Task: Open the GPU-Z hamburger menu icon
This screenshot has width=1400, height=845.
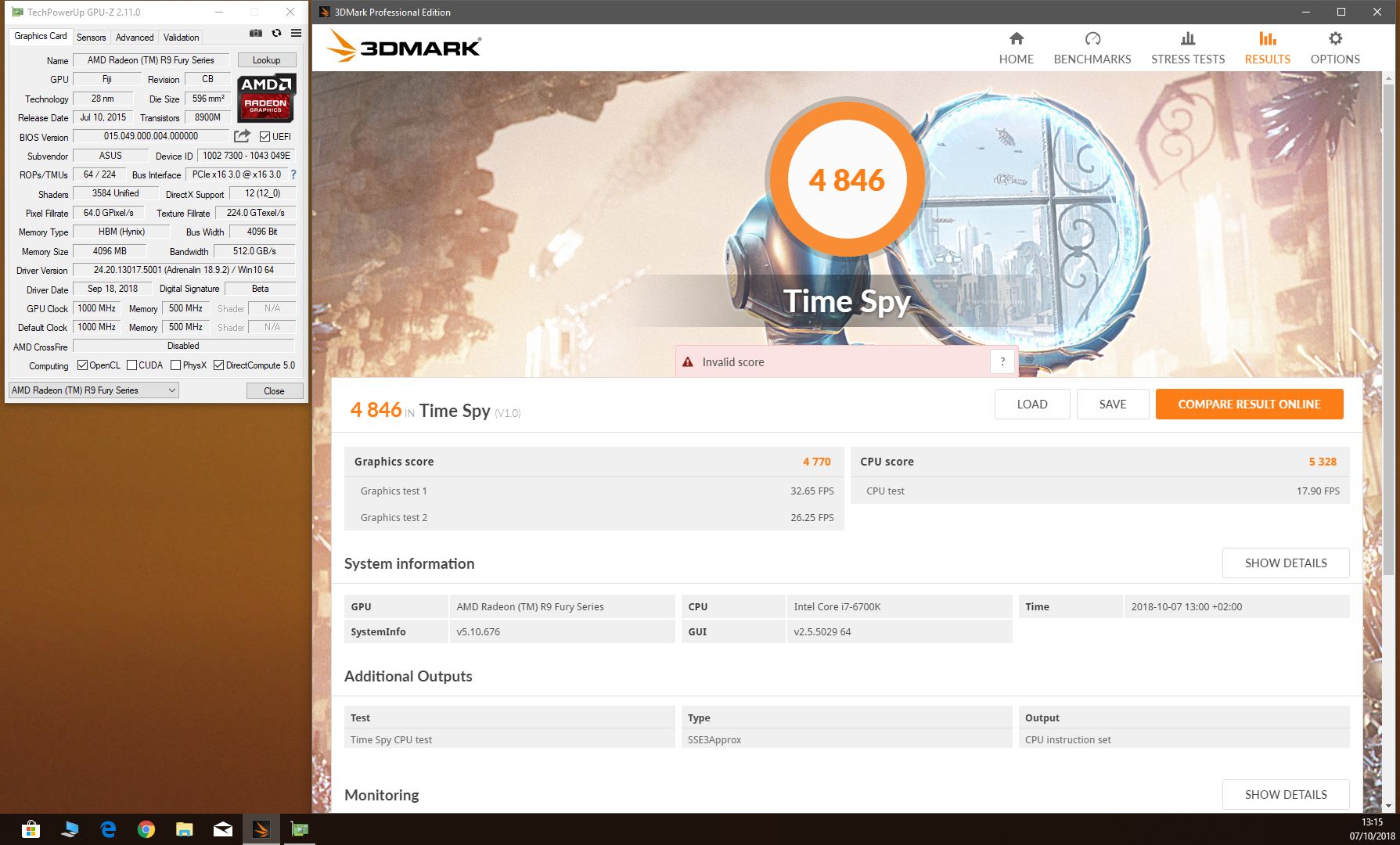Action: [x=296, y=33]
